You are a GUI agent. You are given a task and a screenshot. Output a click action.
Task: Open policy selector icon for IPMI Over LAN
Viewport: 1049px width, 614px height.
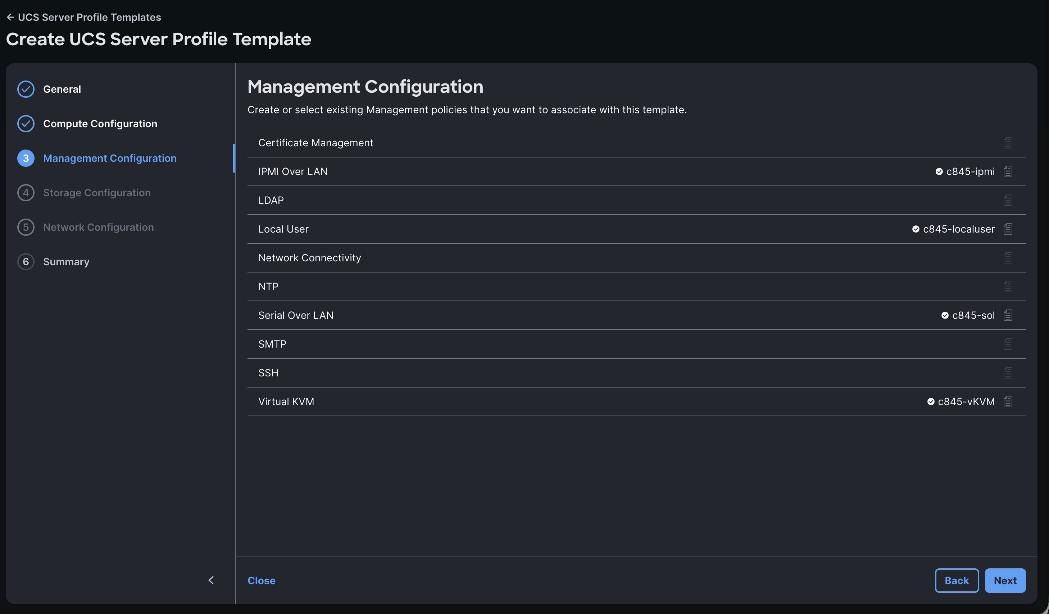click(1008, 171)
